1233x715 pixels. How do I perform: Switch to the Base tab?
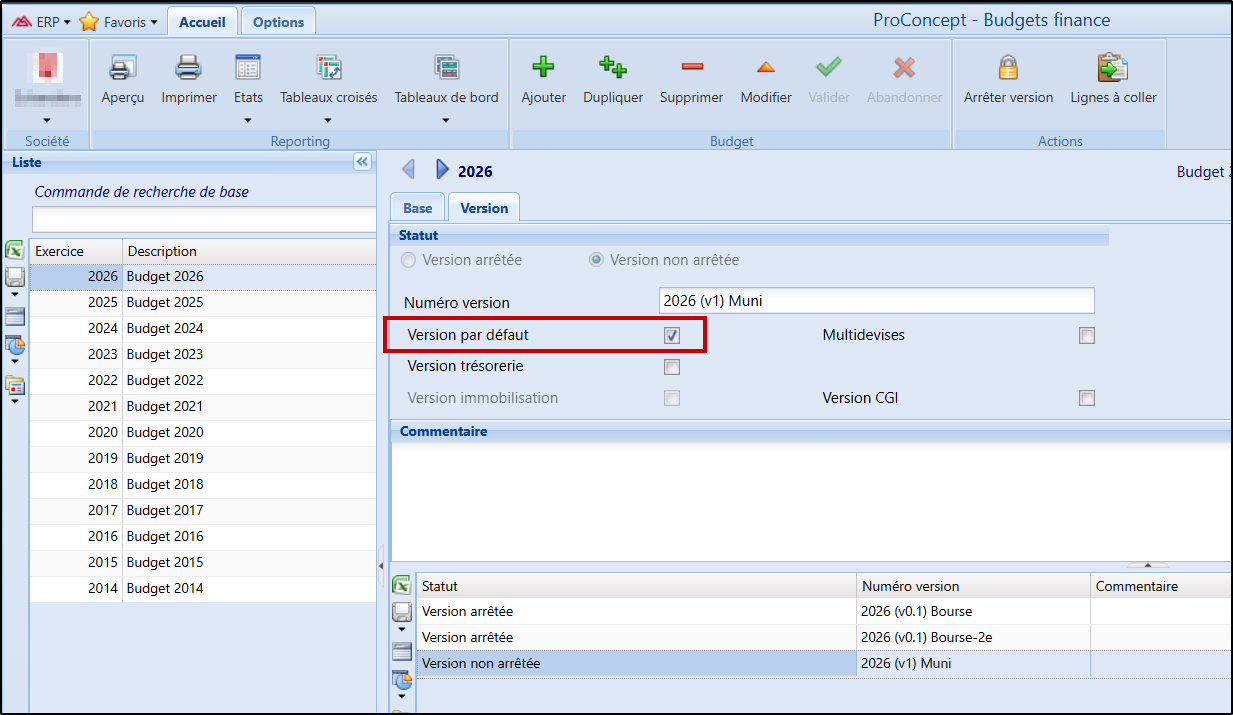click(417, 208)
